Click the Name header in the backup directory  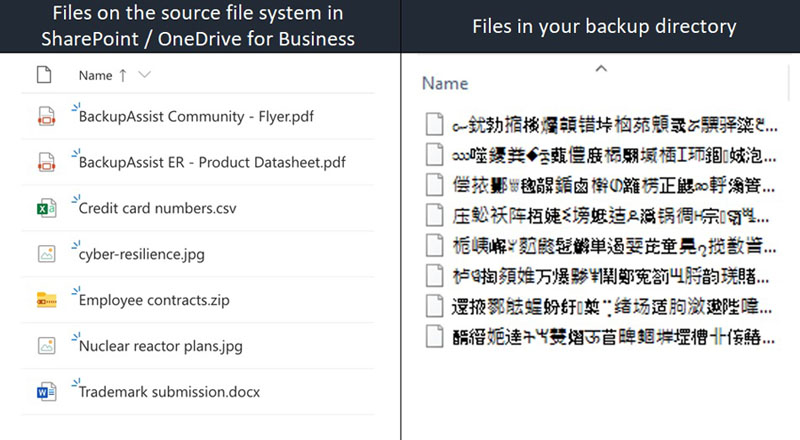point(445,84)
